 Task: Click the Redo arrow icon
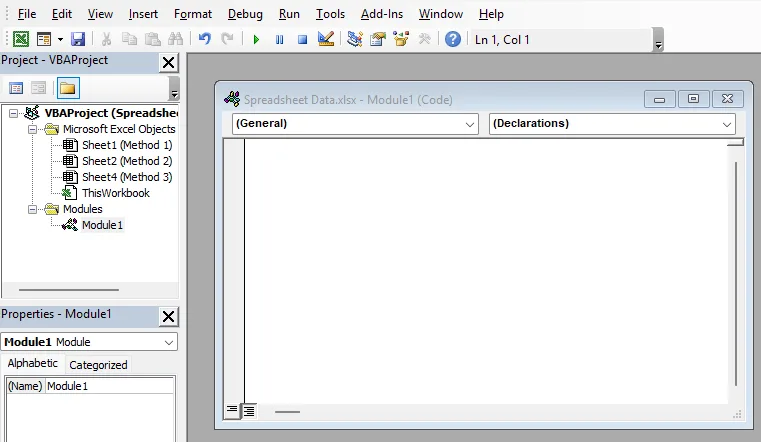pos(227,39)
